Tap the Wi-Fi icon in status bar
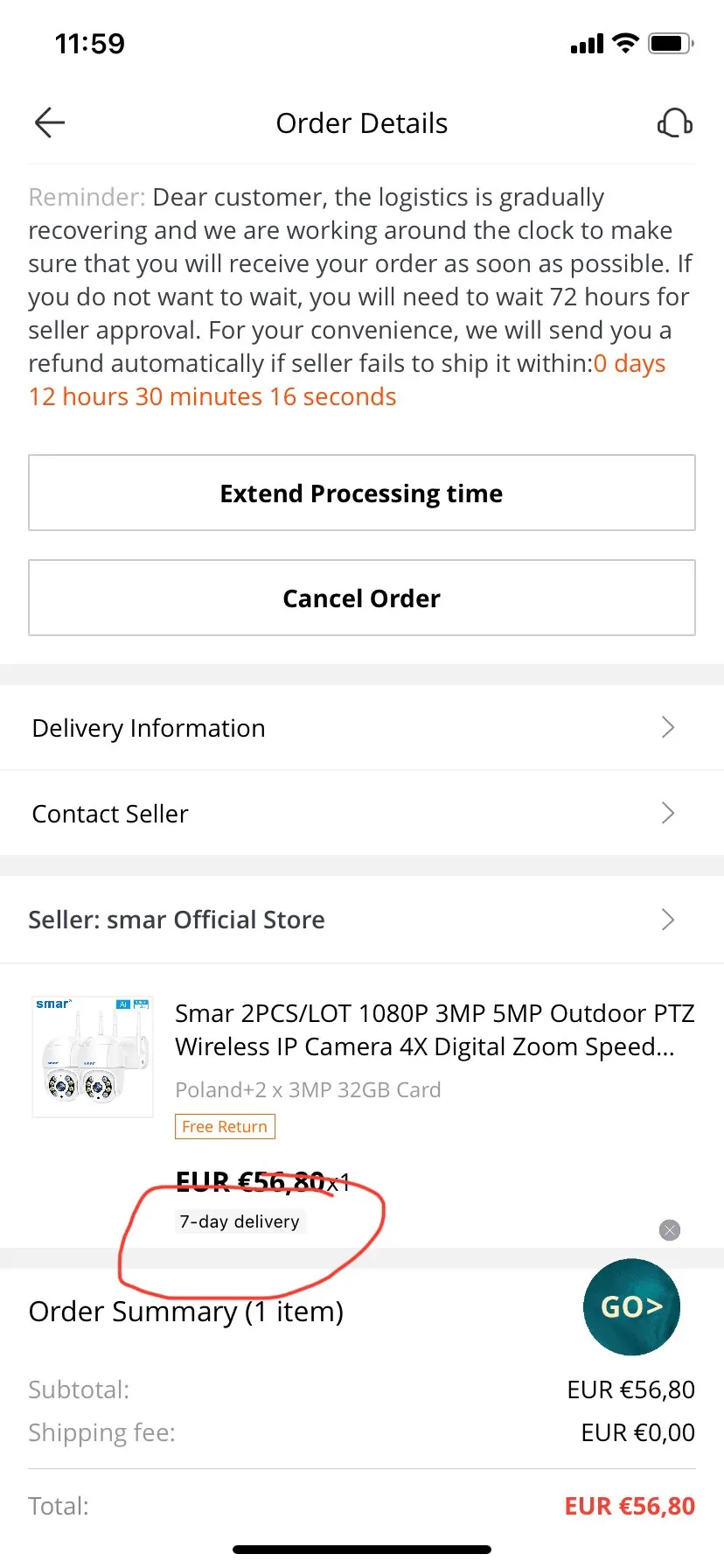724x1568 pixels. (x=625, y=43)
